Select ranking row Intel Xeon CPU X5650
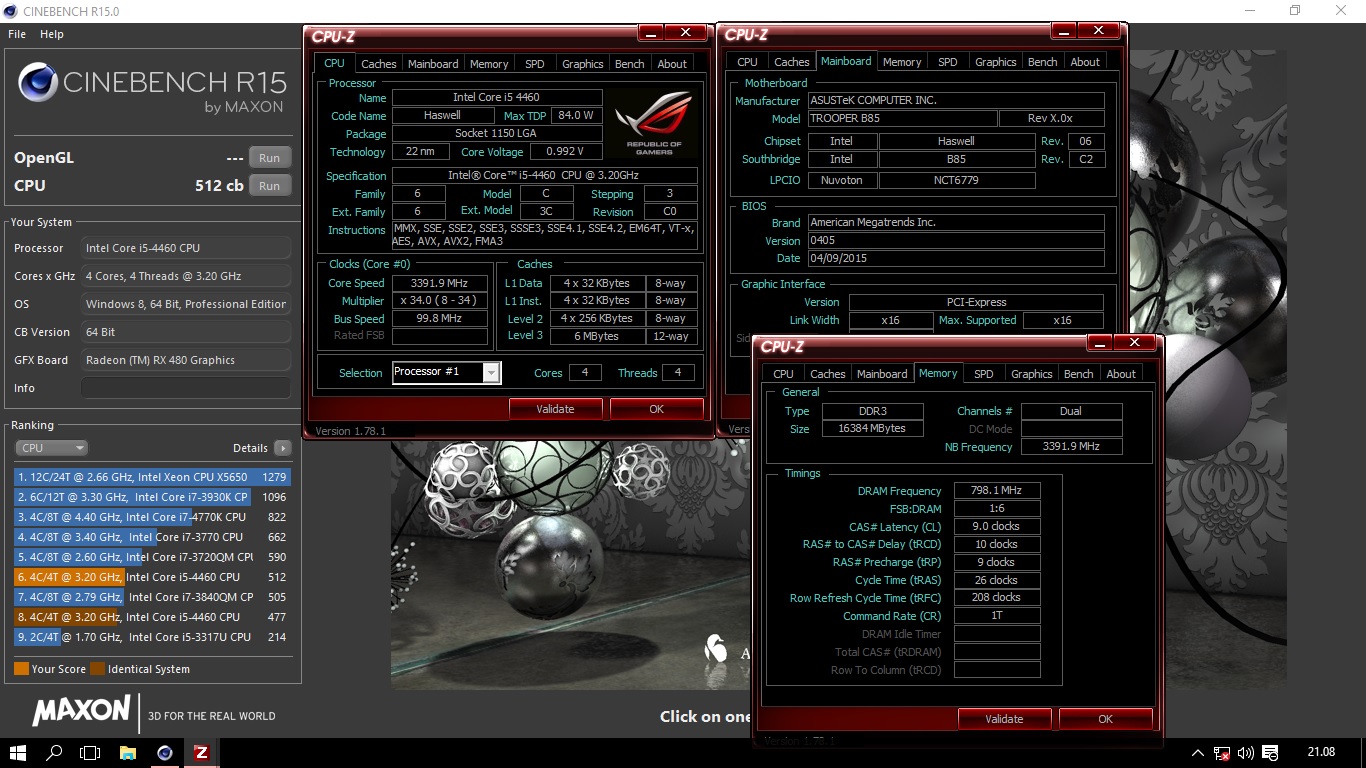 (x=152, y=477)
